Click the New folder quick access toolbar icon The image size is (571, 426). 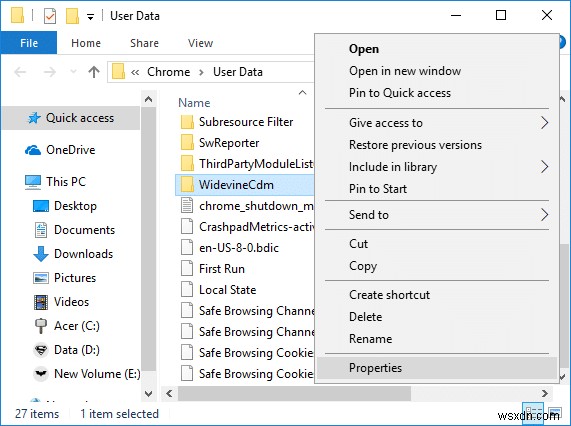tap(72, 16)
